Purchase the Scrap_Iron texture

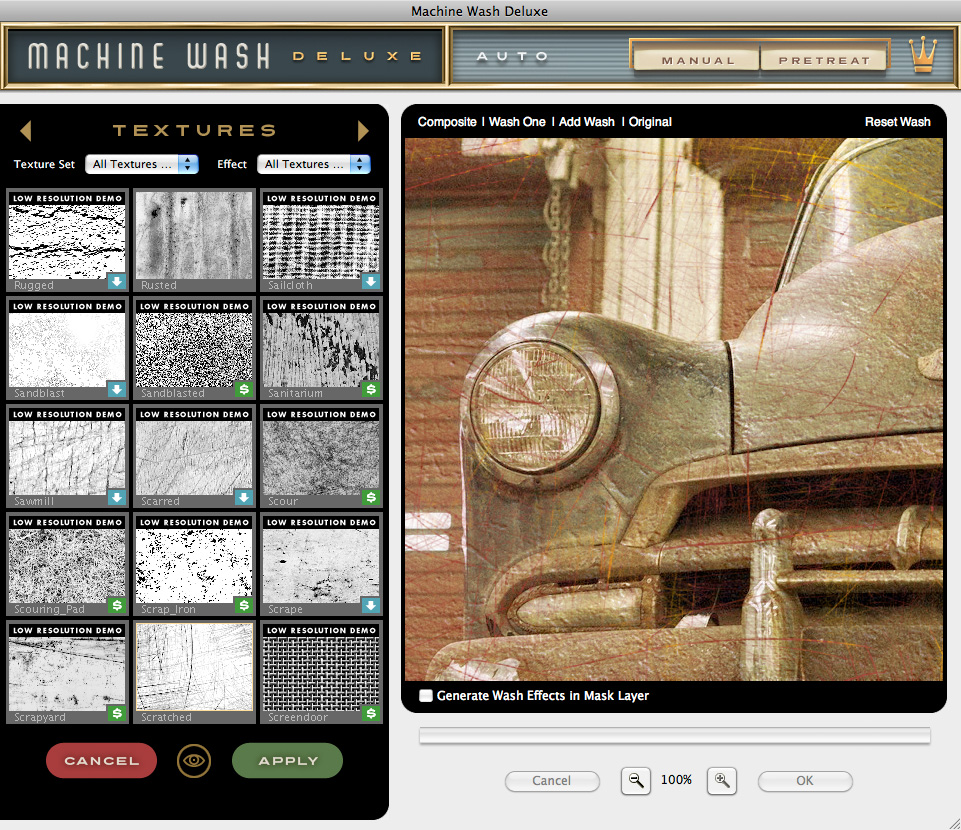click(244, 606)
